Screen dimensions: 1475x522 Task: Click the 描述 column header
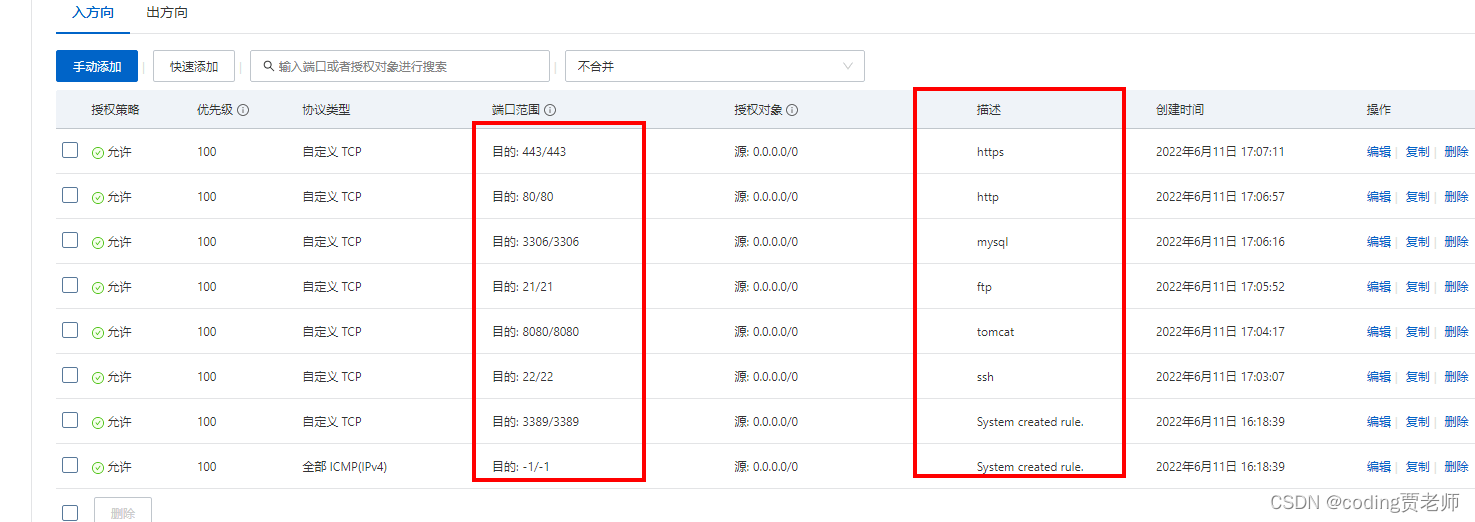tap(989, 110)
